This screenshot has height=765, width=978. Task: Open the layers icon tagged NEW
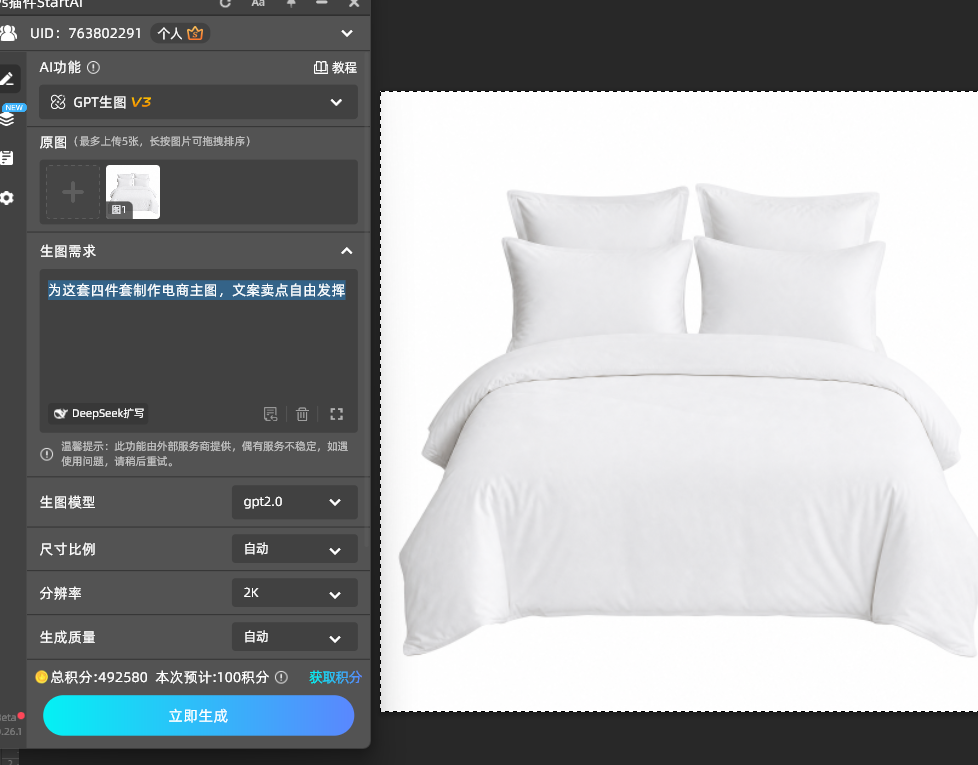[7, 118]
